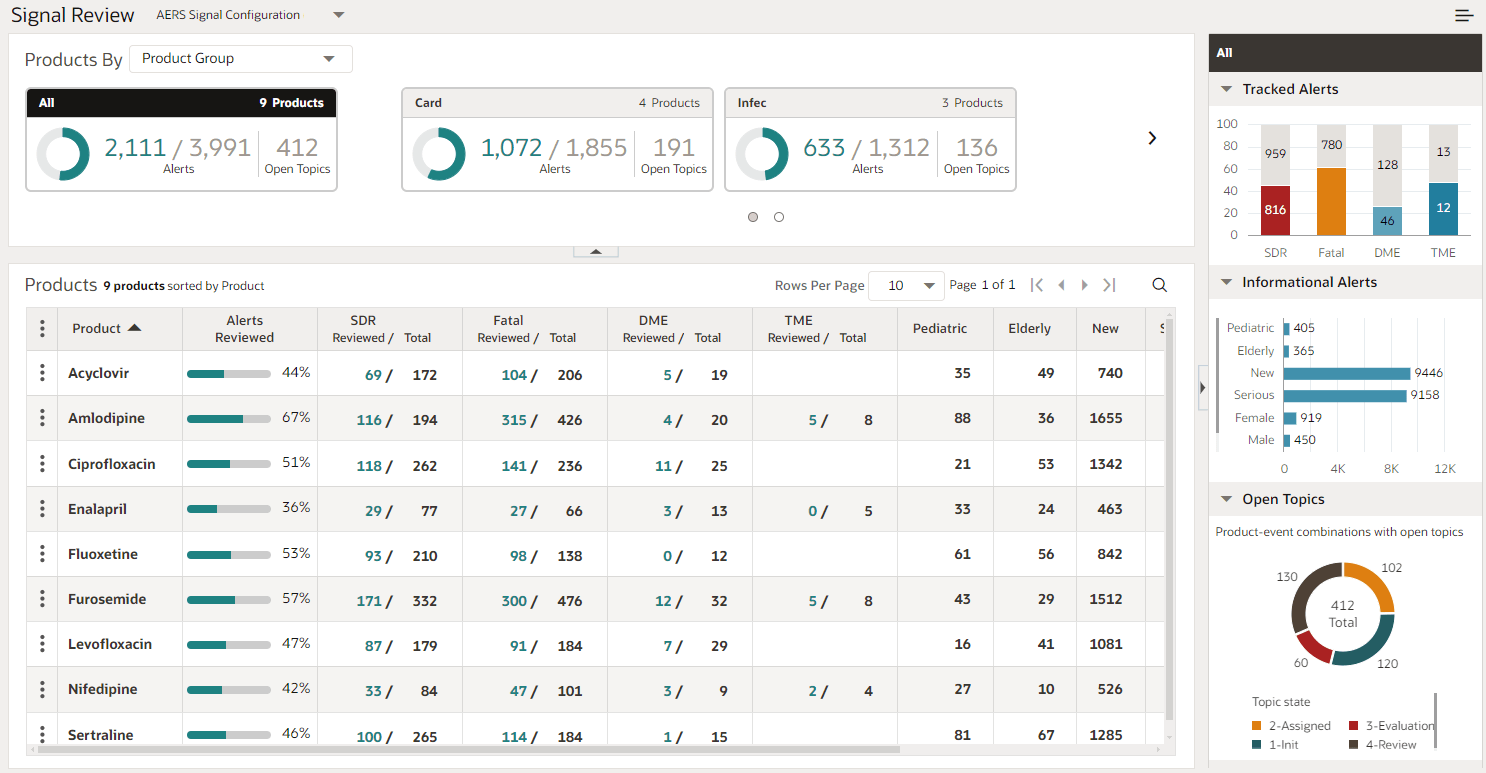Click Enalapril's Alerts Reviewed progress bar

coord(228,508)
